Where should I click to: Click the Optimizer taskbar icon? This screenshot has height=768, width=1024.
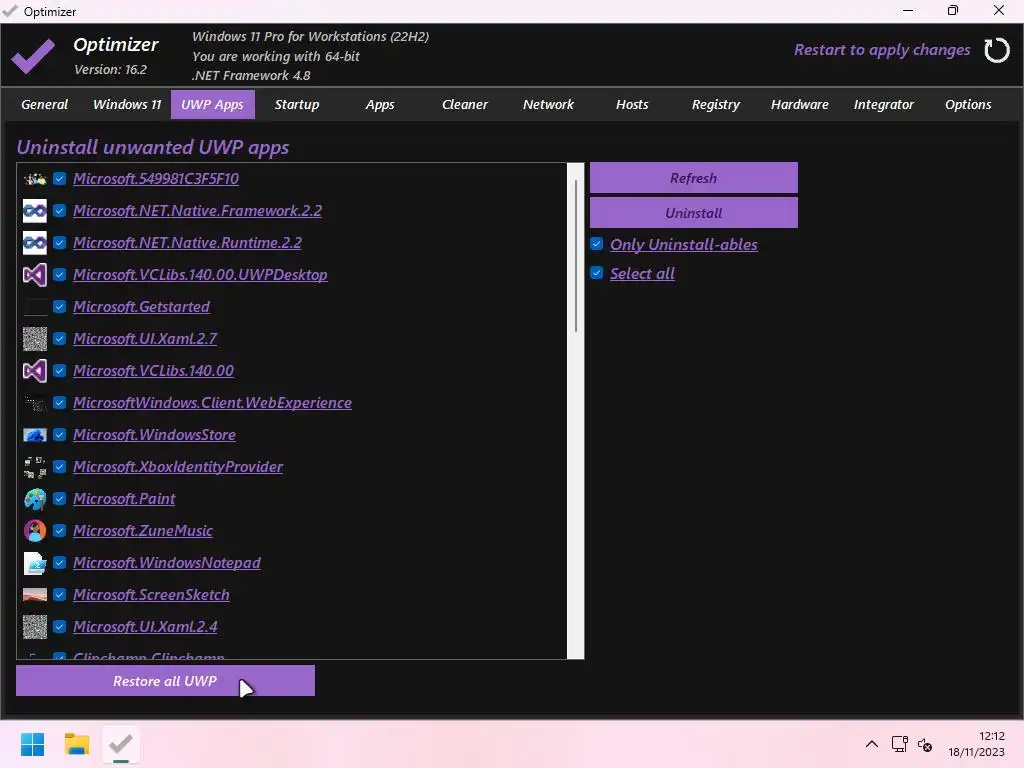click(121, 744)
